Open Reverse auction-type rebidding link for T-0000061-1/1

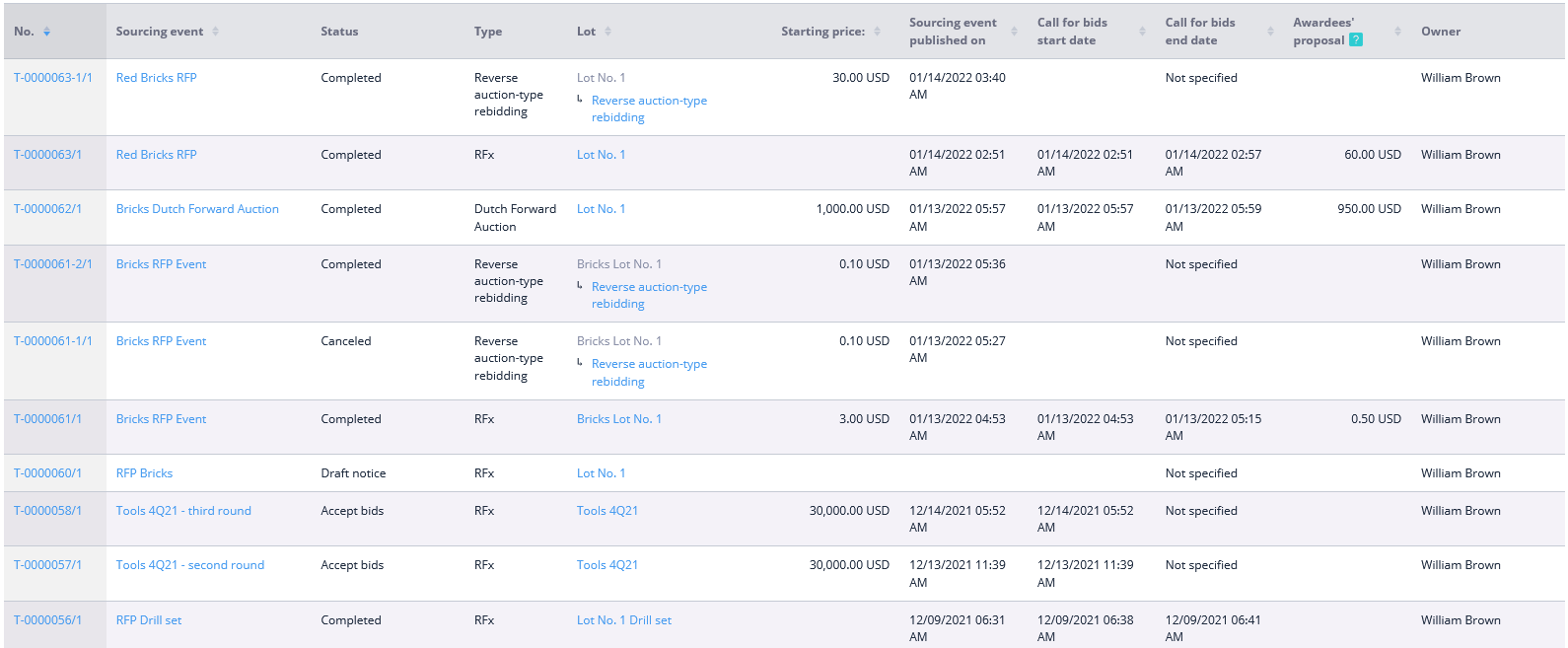point(649,373)
